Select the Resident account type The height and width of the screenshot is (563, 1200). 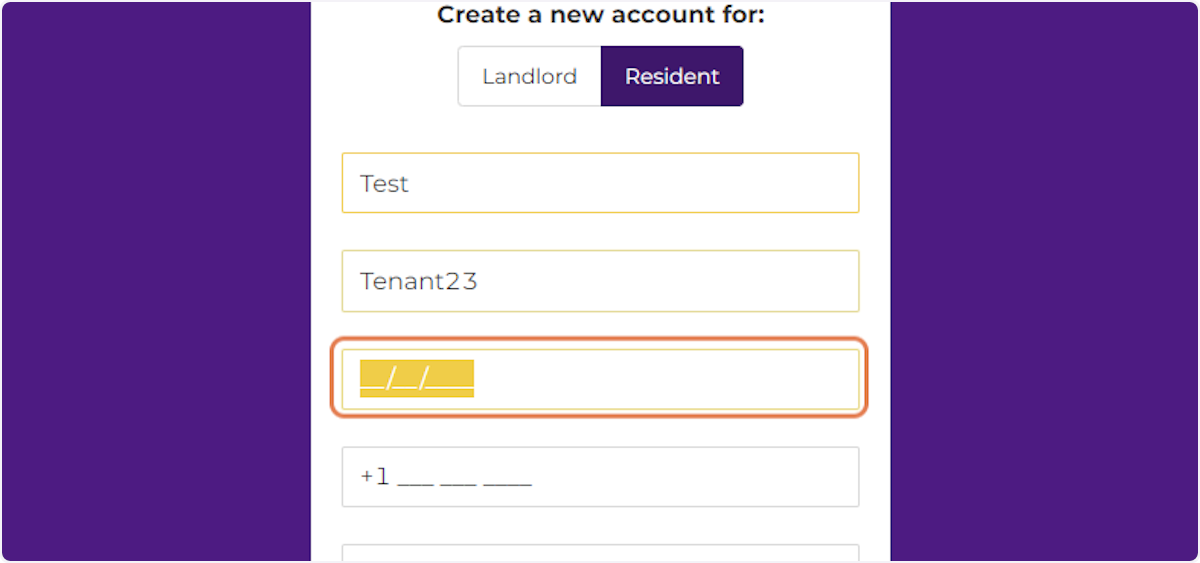pyautogui.click(x=672, y=76)
